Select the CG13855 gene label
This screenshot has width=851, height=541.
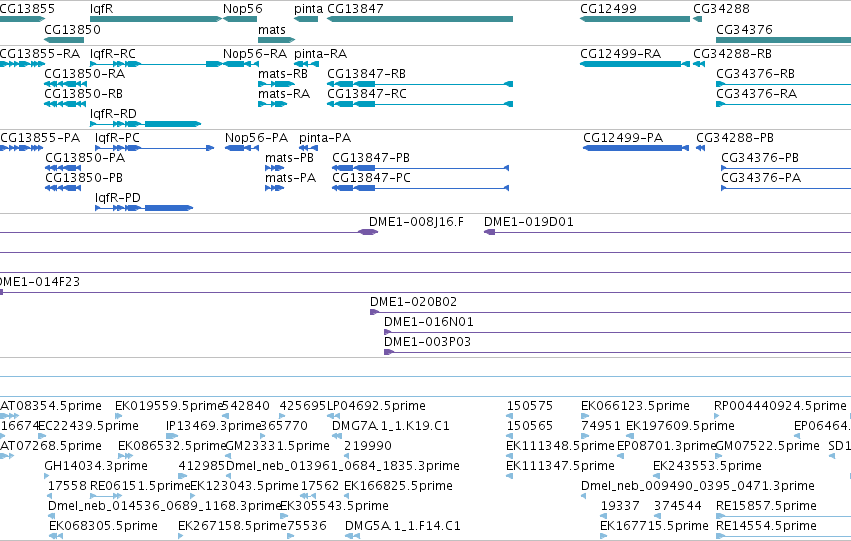(27, 9)
